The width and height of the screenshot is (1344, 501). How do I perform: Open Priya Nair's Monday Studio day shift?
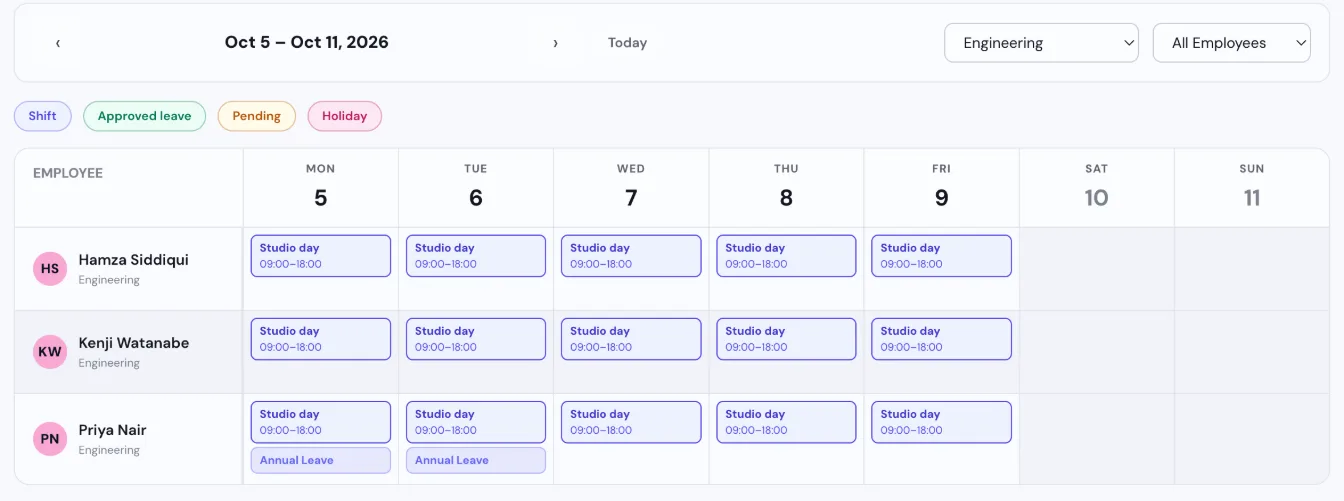(320, 422)
